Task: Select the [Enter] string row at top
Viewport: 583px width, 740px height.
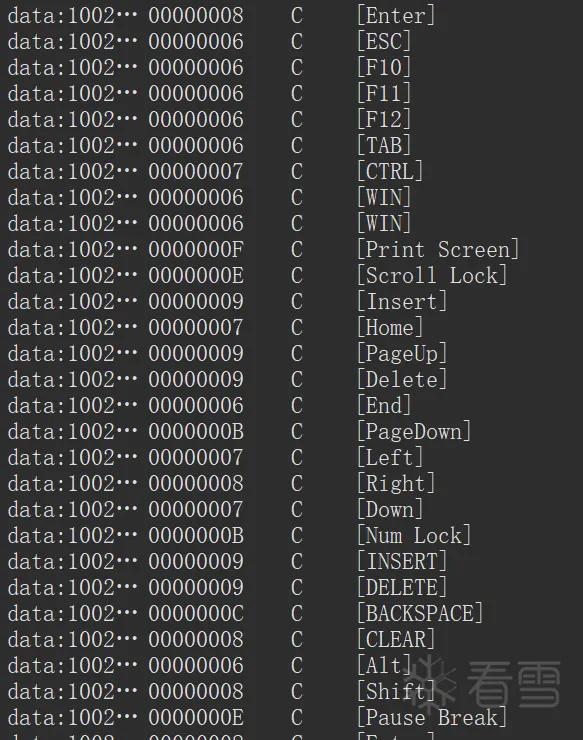Action: [291, 16]
